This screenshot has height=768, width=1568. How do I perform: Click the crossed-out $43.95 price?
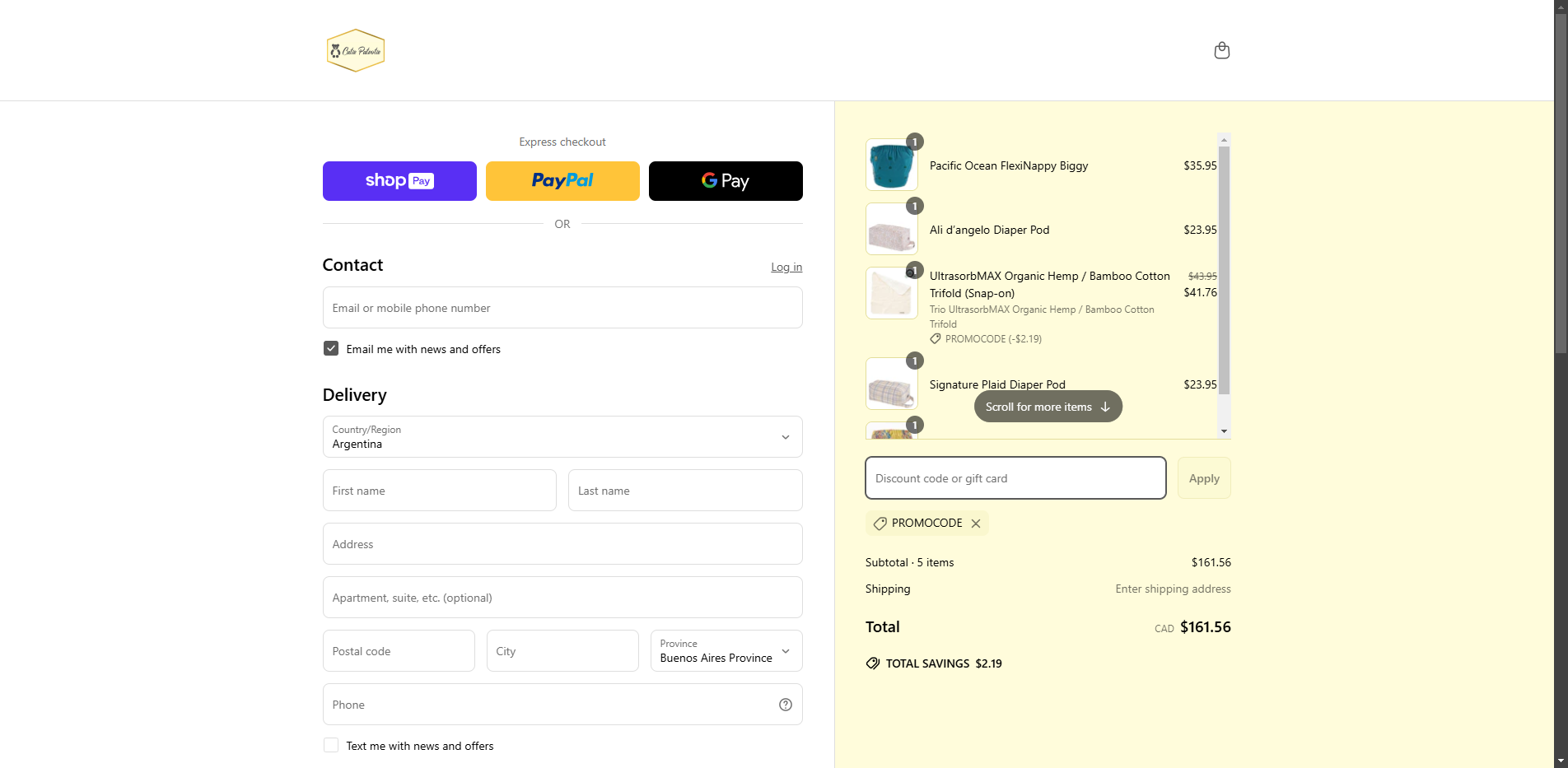[1202, 277]
